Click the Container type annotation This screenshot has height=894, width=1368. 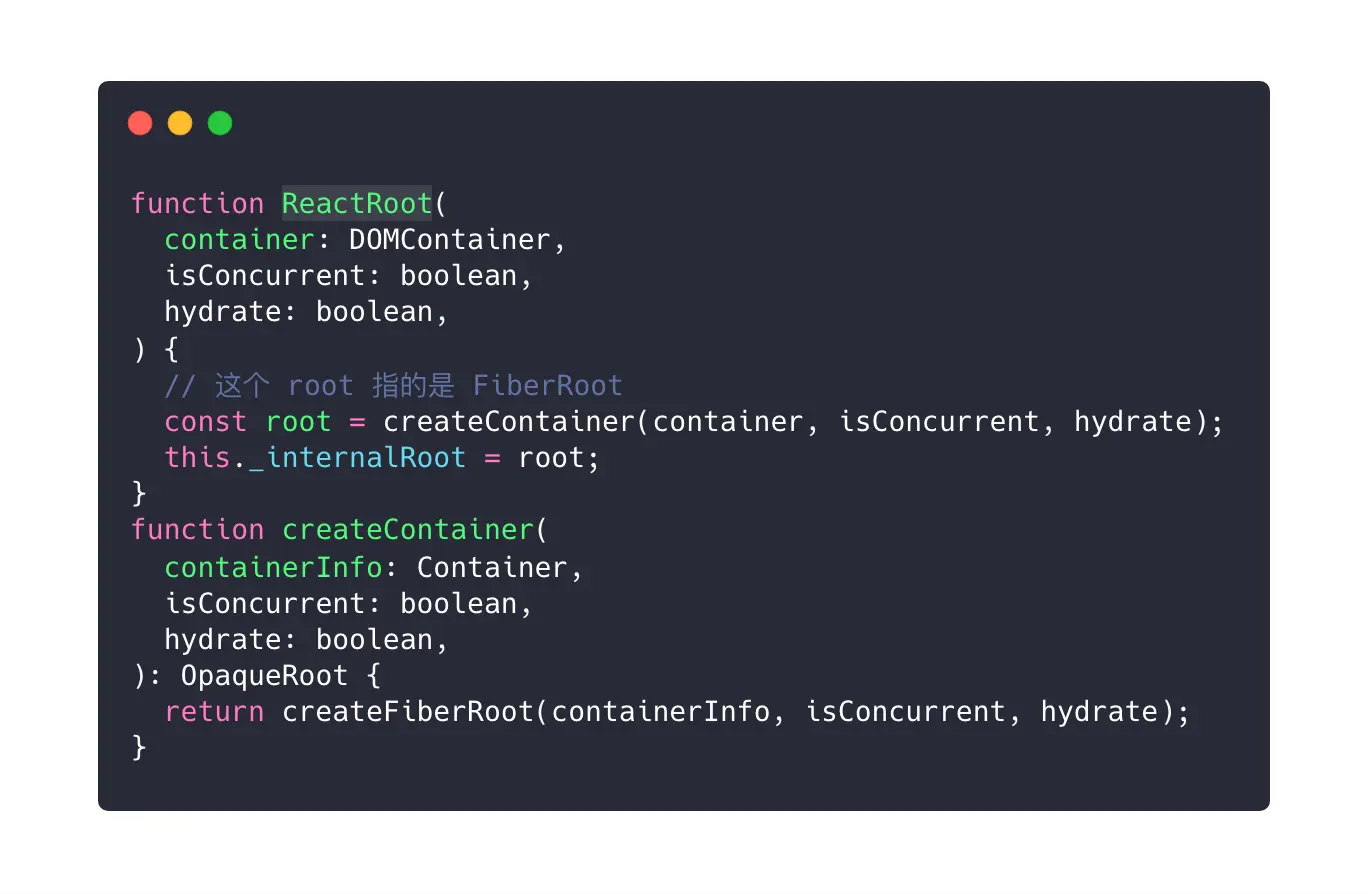click(x=491, y=567)
